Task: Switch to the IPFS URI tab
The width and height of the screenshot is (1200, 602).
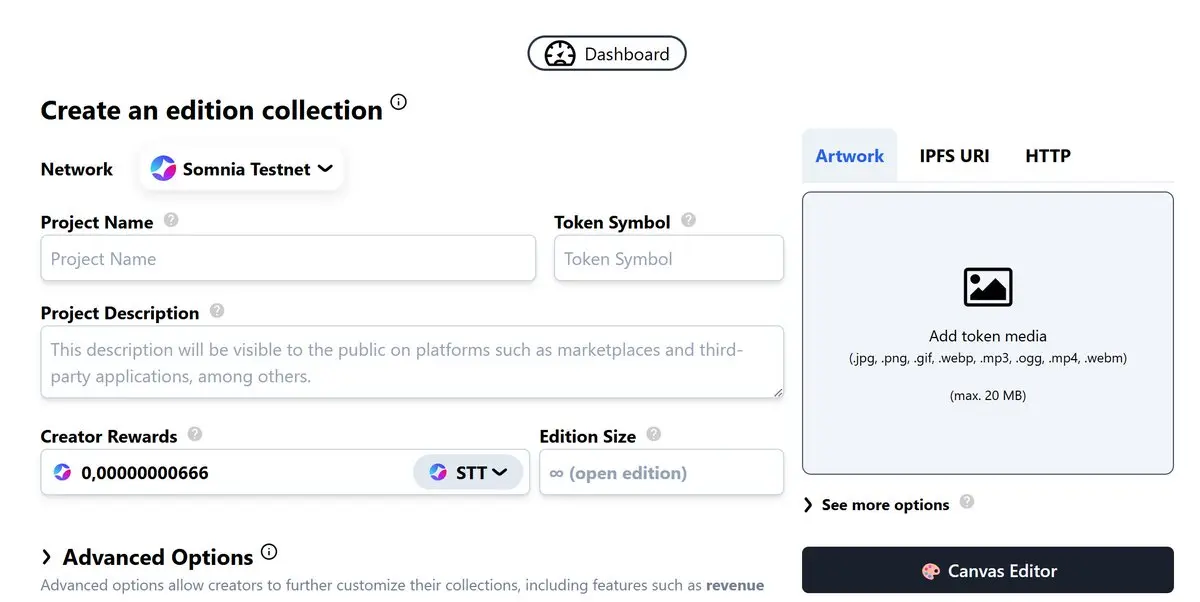Action: point(954,156)
